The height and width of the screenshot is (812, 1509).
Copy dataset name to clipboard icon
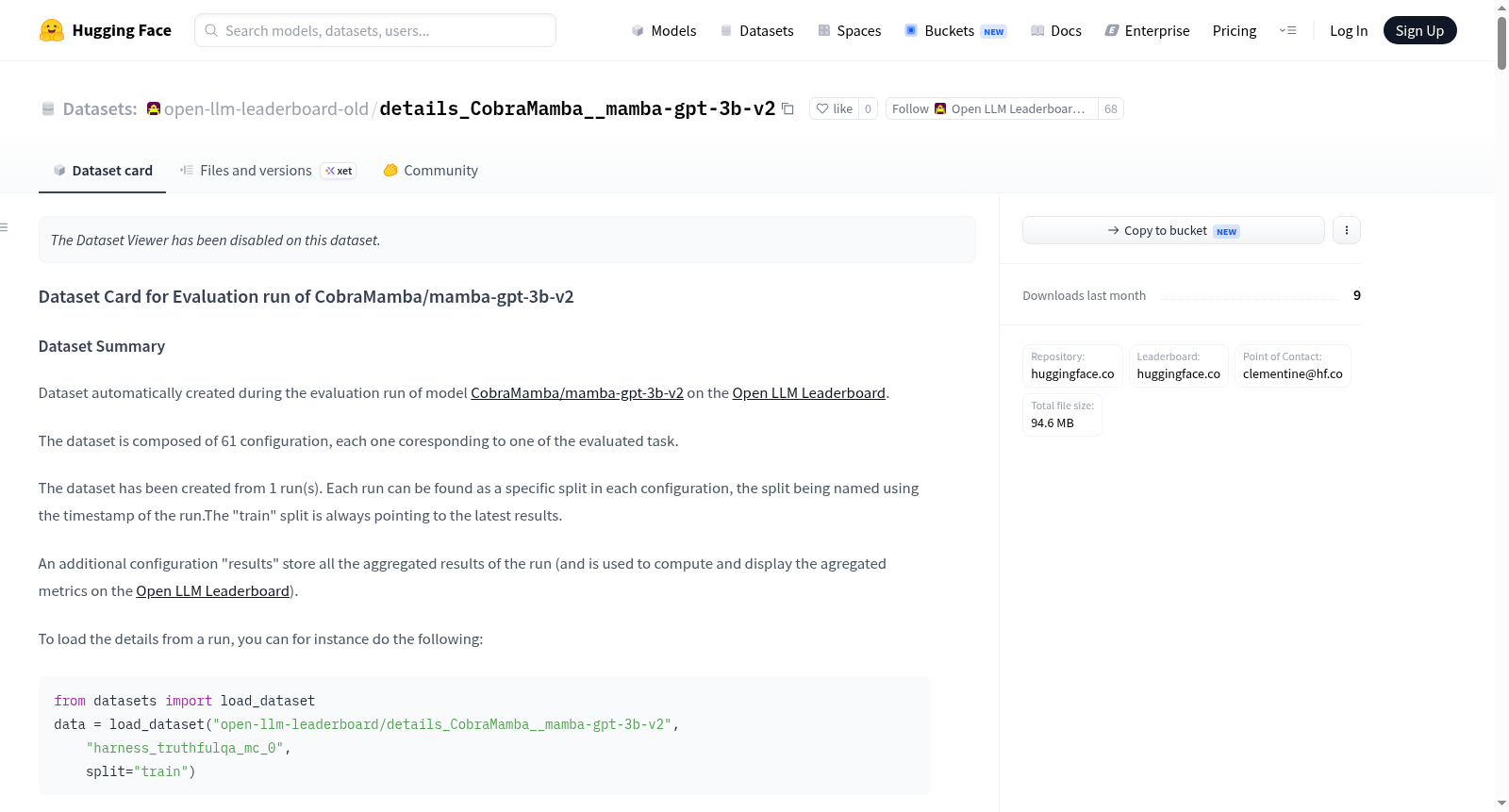point(788,109)
